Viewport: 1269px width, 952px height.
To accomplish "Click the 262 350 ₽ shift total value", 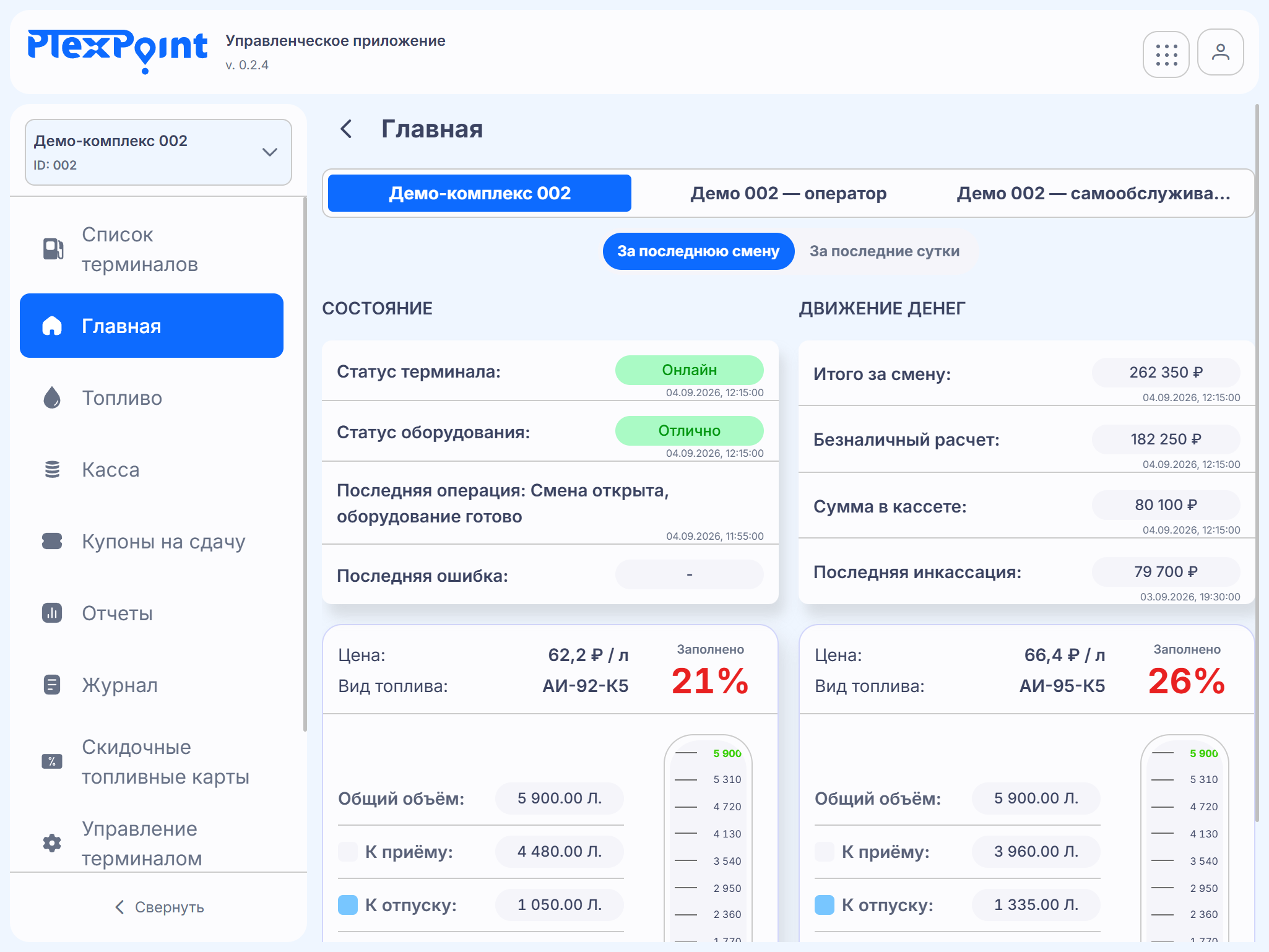I will coord(1166,373).
